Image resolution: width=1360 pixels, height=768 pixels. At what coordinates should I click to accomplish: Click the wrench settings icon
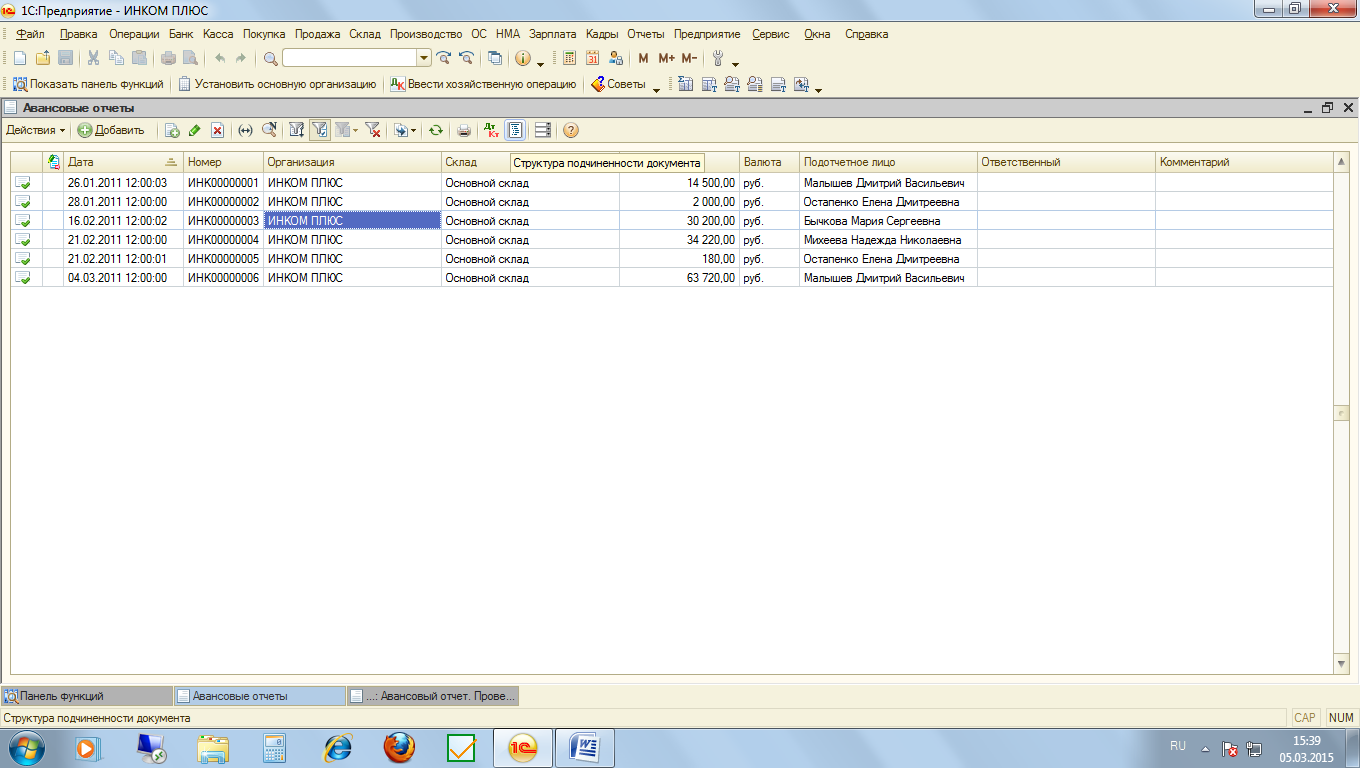[x=717, y=58]
